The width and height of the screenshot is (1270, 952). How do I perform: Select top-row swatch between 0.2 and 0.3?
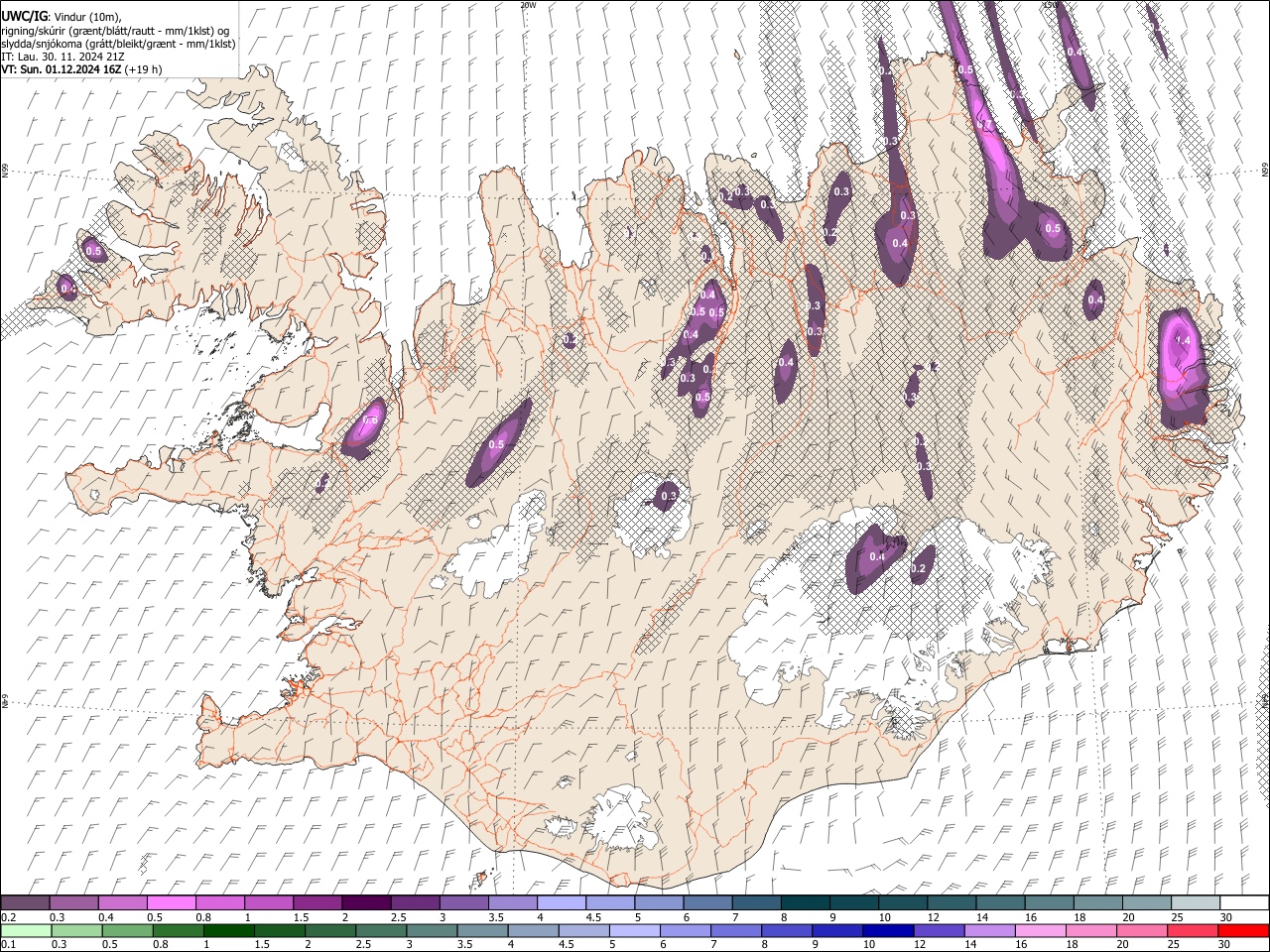pos(26,902)
